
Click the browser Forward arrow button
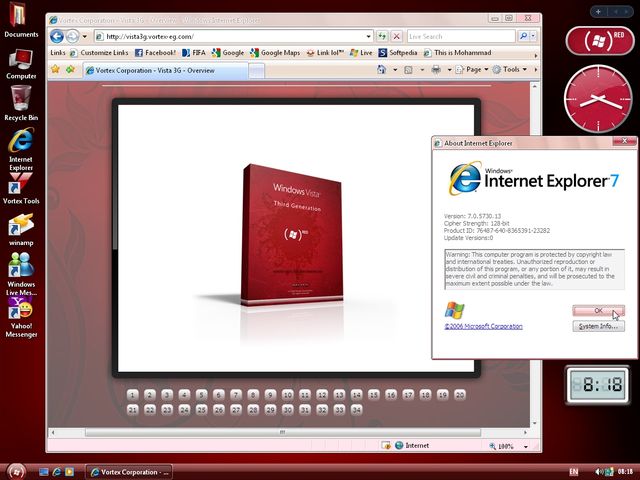(x=72, y=36)
